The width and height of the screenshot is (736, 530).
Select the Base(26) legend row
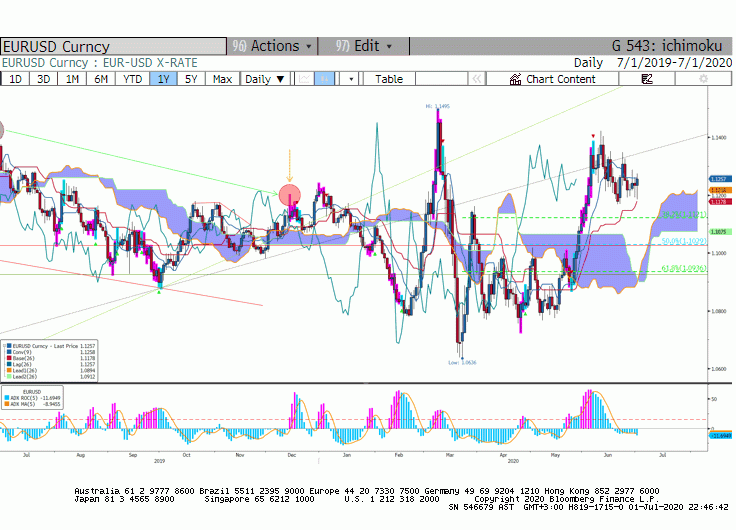pos(51,358)
